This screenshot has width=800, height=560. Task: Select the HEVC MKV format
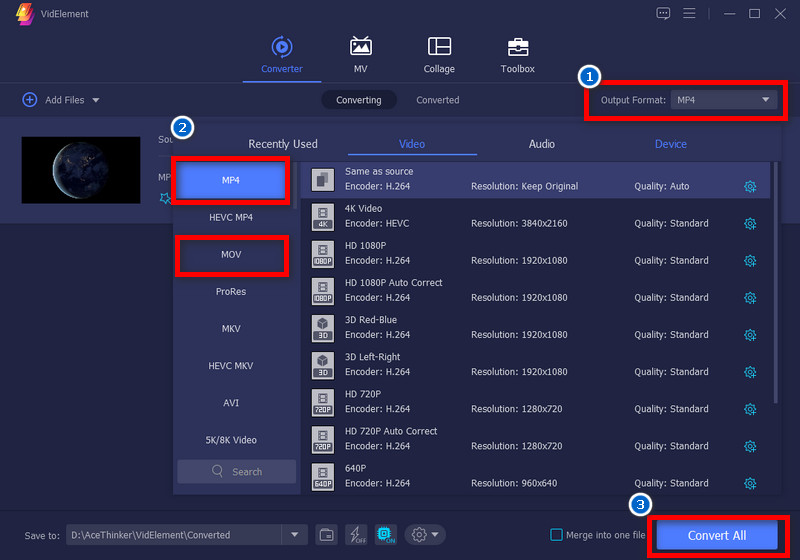(x=231, y=366)
